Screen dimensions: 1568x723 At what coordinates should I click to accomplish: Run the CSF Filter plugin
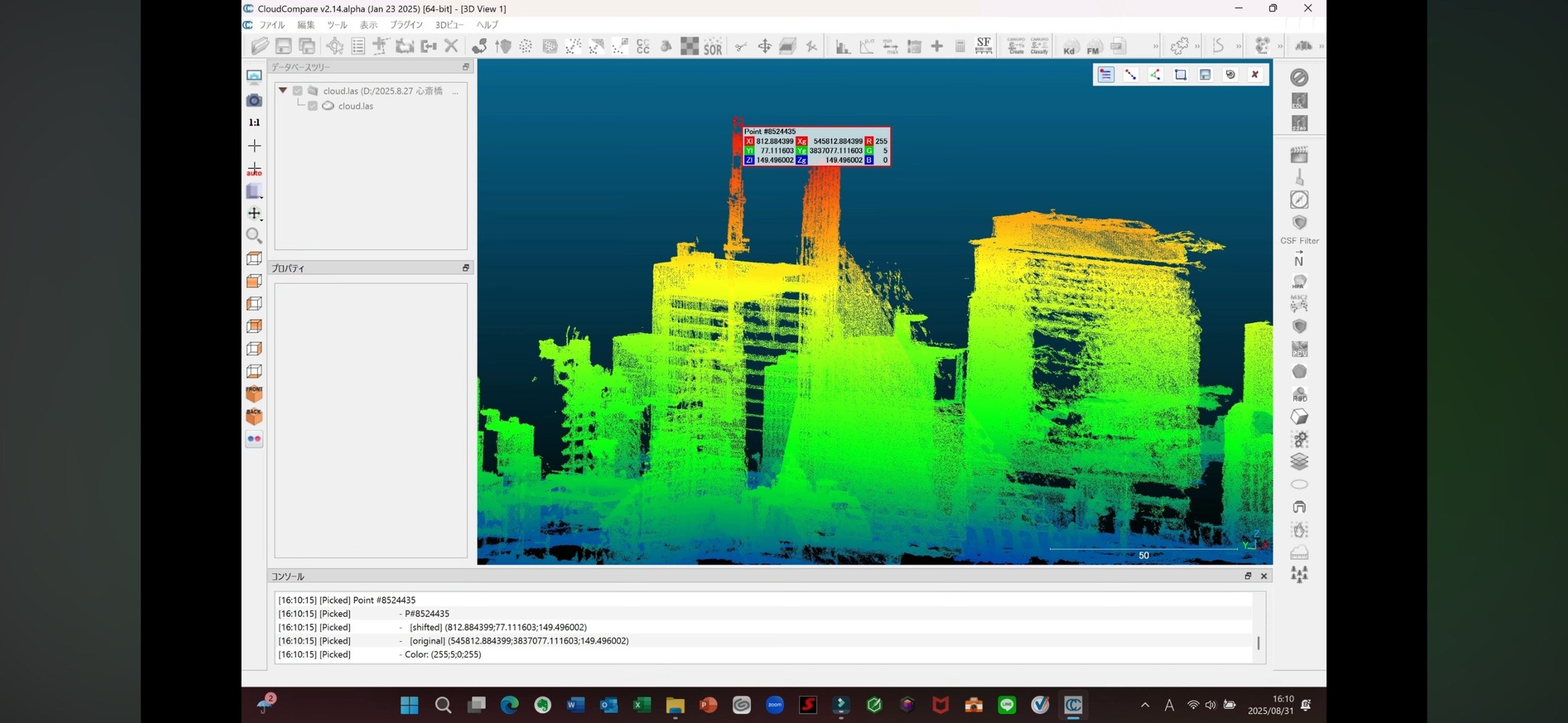pos(1299,224)
